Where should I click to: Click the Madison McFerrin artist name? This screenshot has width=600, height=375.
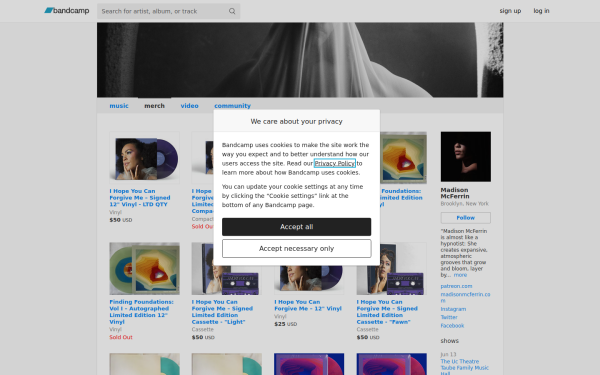tap(455, 193)
